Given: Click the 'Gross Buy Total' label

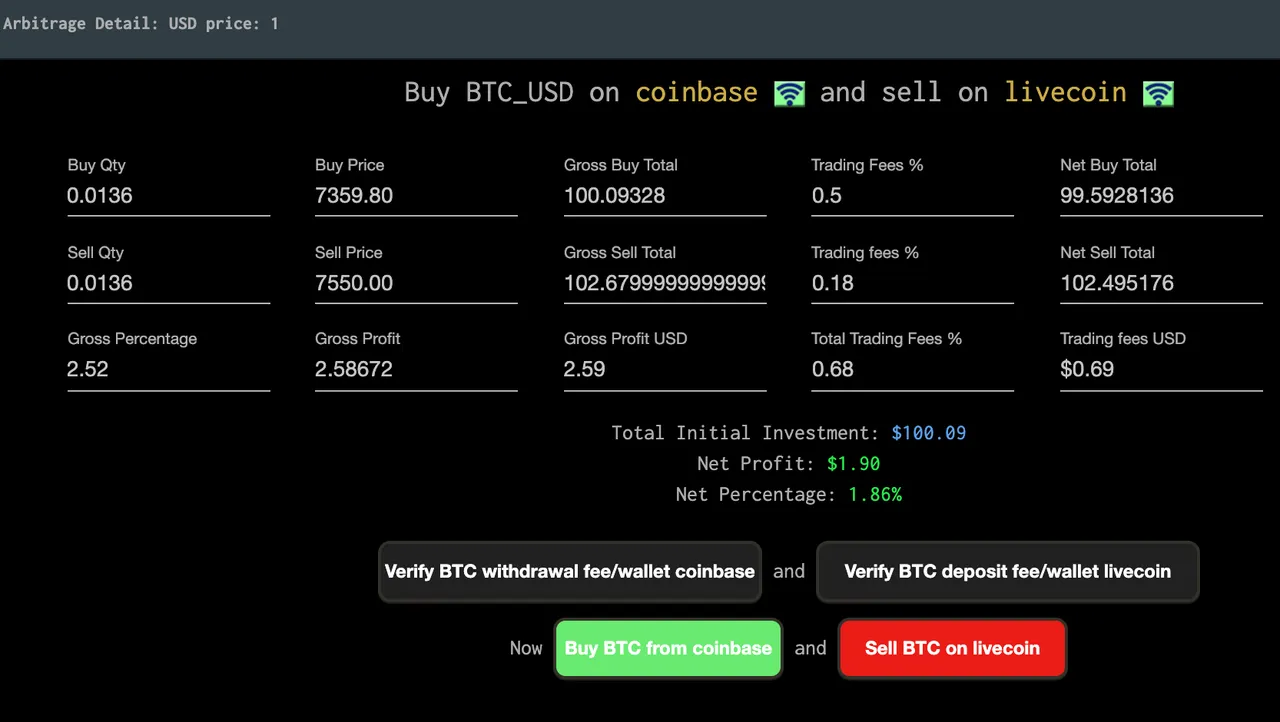Looking at the screenshot, I should click(621, 166).
